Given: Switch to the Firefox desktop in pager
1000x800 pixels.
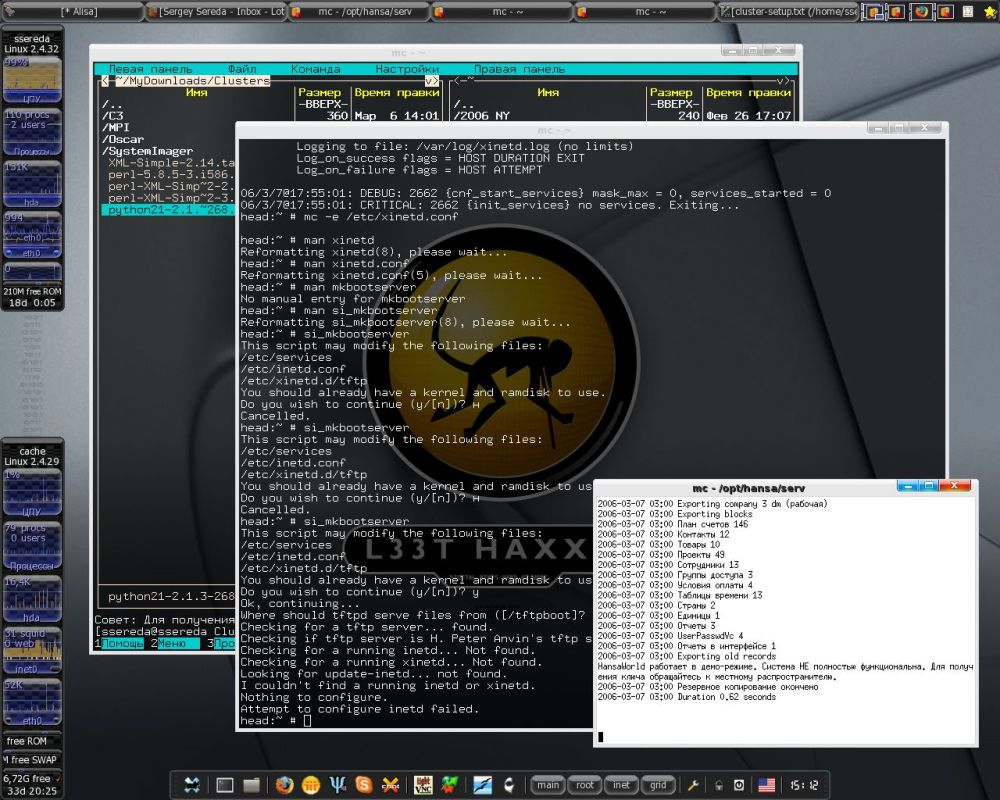Looking at the screenshot, I should click(921, 11).
